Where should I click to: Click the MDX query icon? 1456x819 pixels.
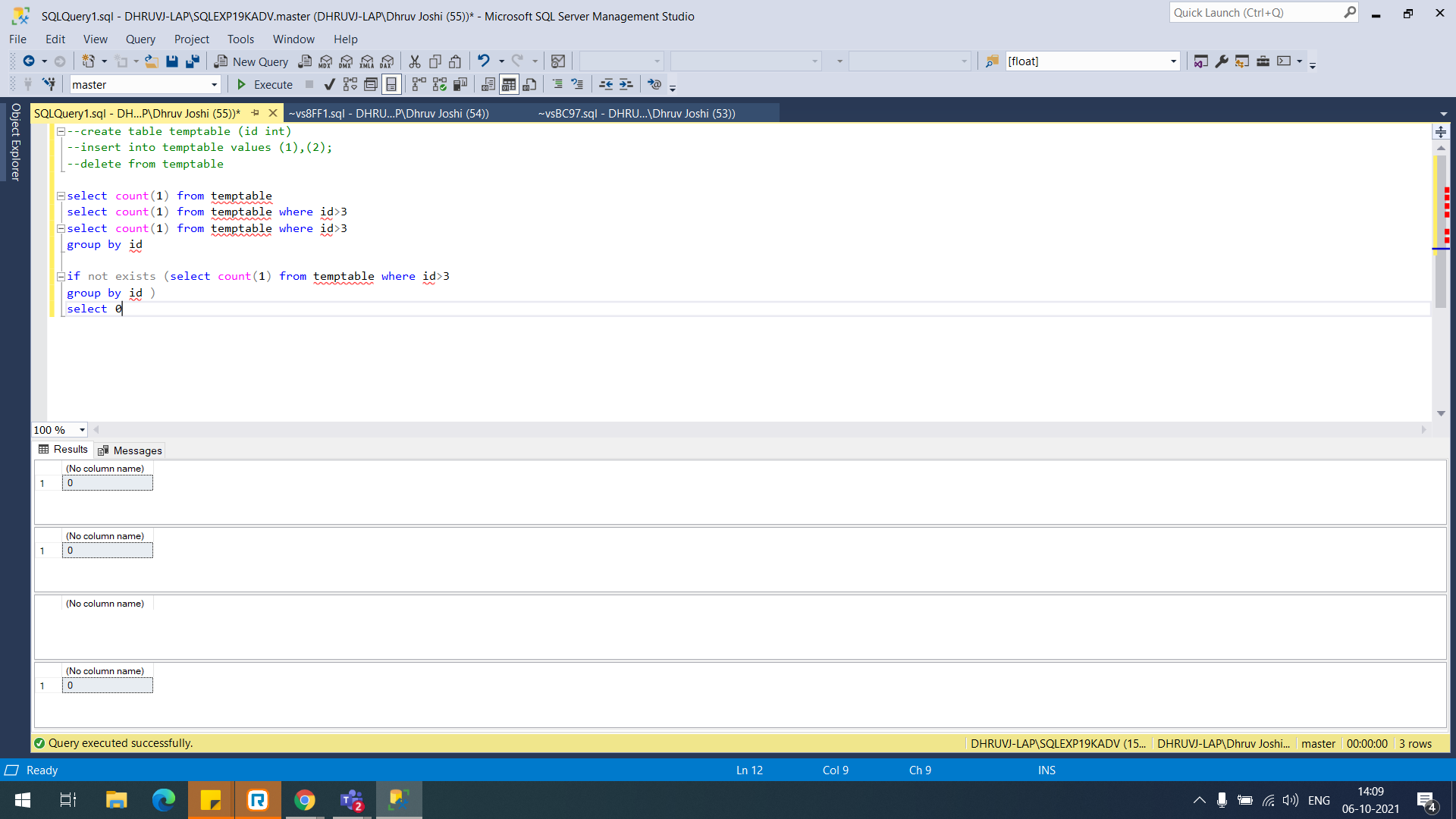[325, 61]
